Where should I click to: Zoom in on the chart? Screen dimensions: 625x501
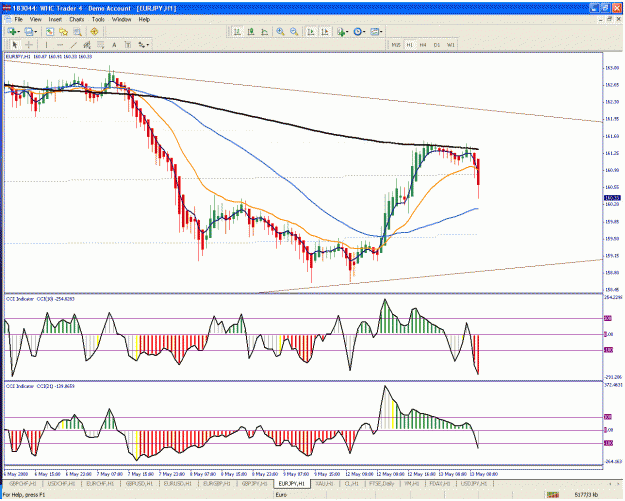[x=281, y=31]
